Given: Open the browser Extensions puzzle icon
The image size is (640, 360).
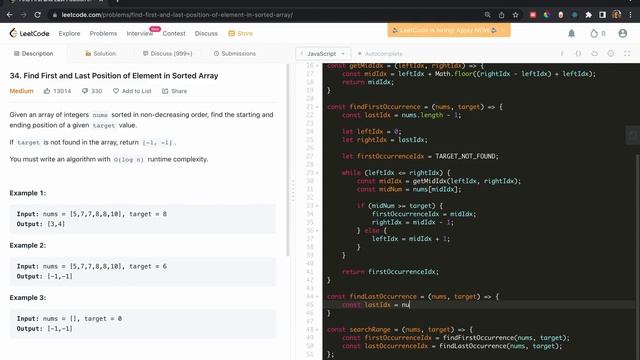Looking at the screenshot, I should tap(588, 15).
